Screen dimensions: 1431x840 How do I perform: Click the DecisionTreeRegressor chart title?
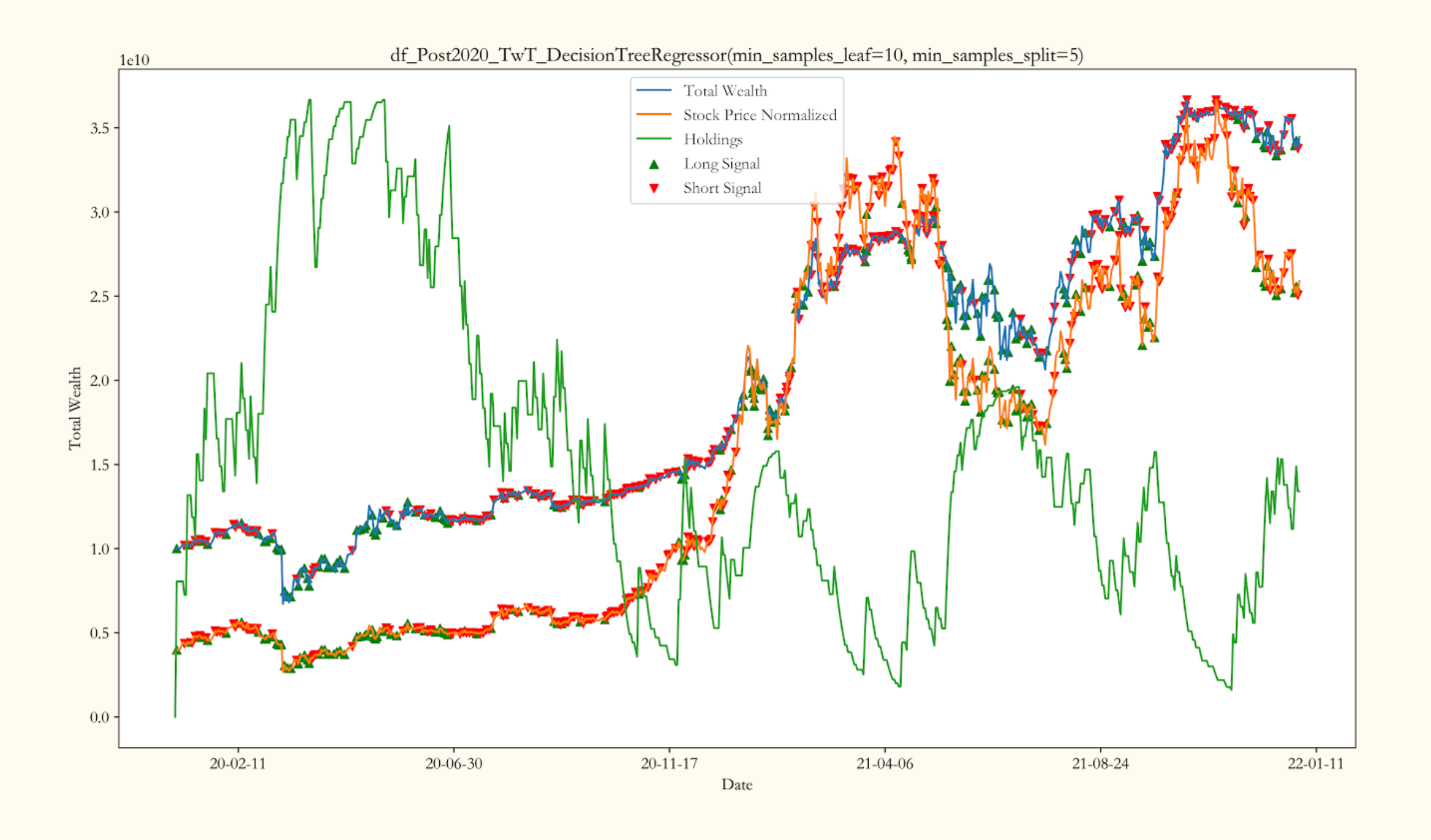pyautogui.click(x=736, y=56)
